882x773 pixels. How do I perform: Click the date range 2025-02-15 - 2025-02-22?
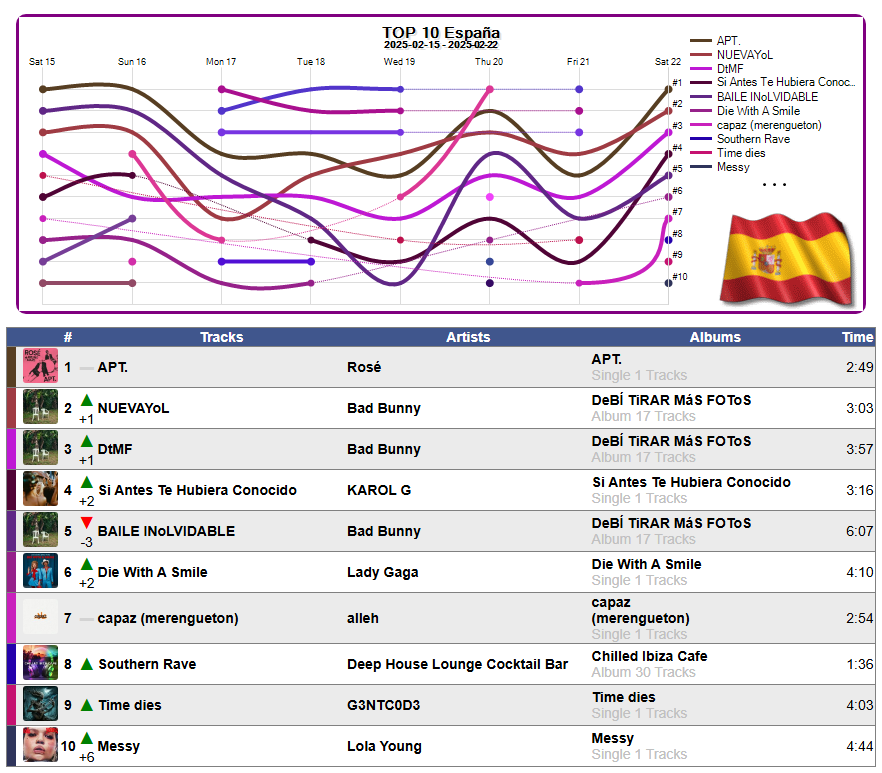click(441, 45)
